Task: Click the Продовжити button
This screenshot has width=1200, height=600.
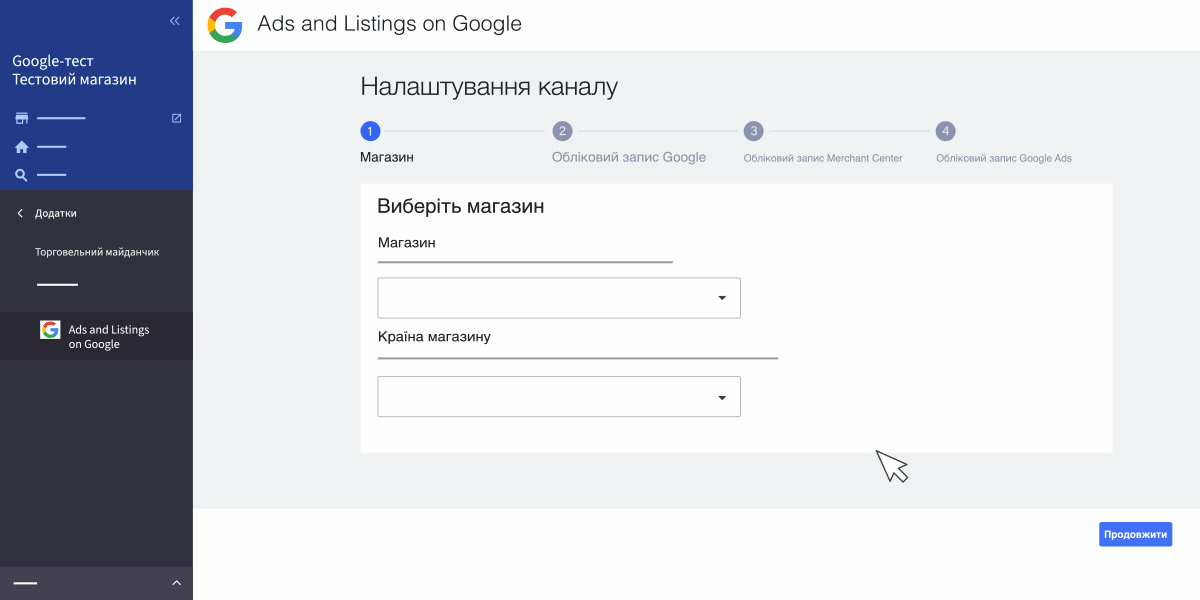Action: tap(1135, 534)
